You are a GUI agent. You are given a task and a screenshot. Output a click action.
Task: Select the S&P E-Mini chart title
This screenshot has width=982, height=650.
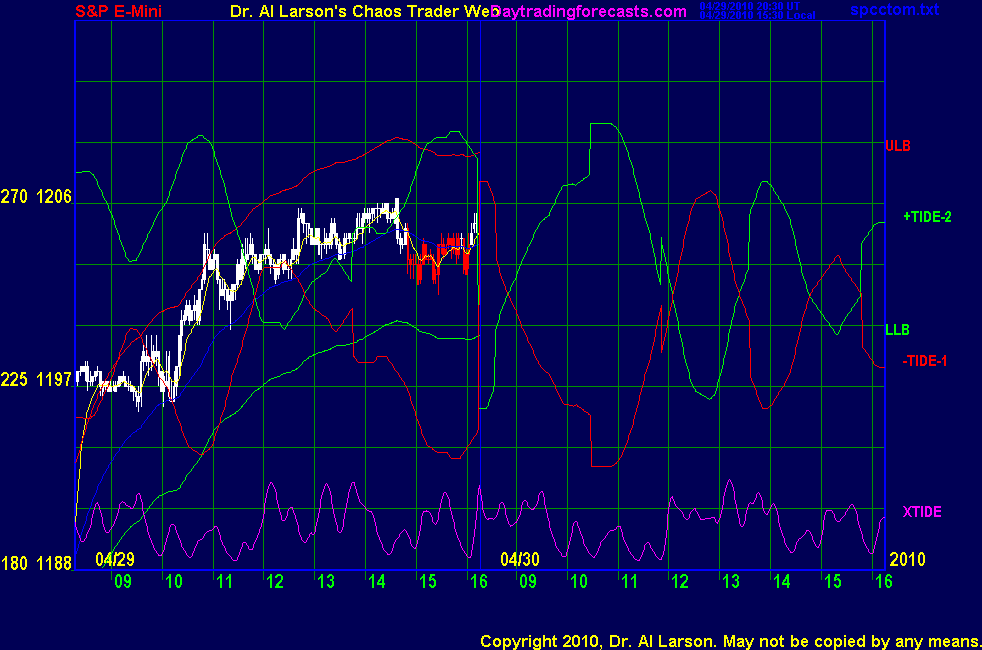tap(118, 11)
